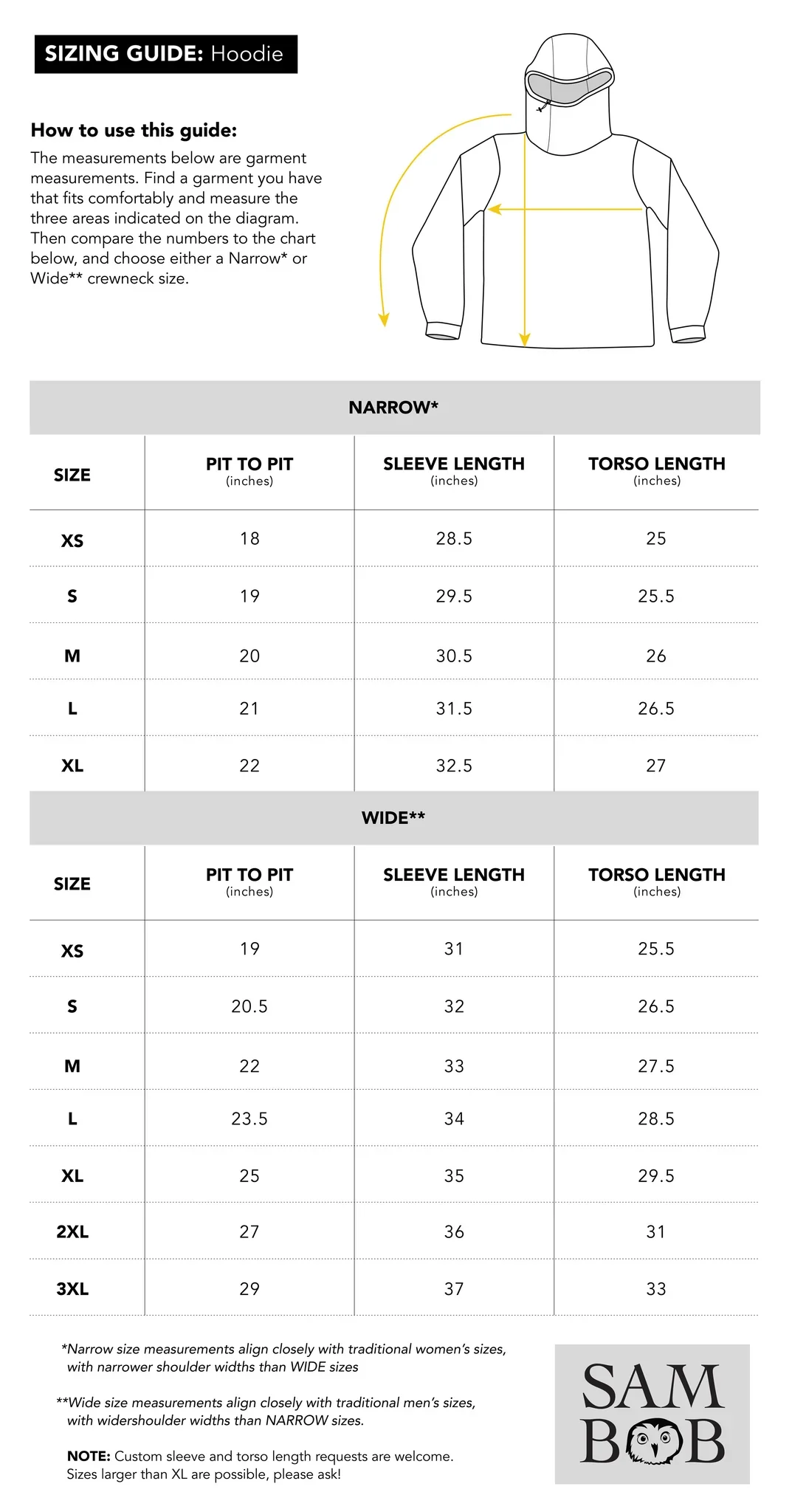Viewport: 792px width, 1512px height.
Task: Click the NOTE about custom sleeve requests
Action: tap(260, 1465)
